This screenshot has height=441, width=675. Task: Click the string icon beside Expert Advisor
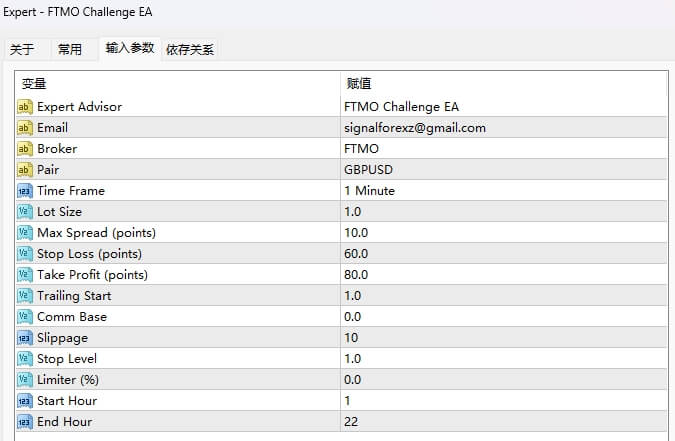click(25, 106)
